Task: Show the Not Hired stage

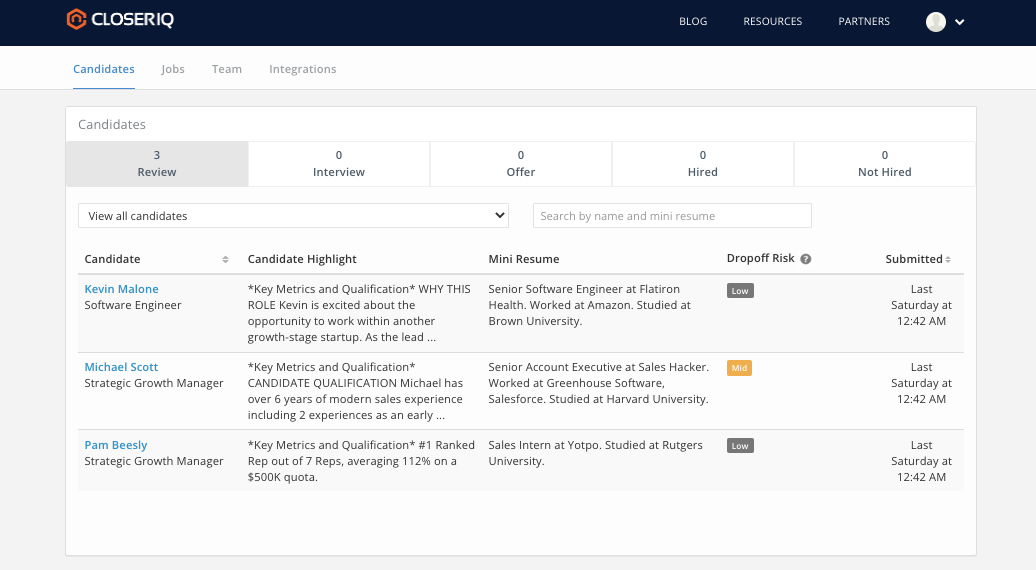Action: click(884, 164)
